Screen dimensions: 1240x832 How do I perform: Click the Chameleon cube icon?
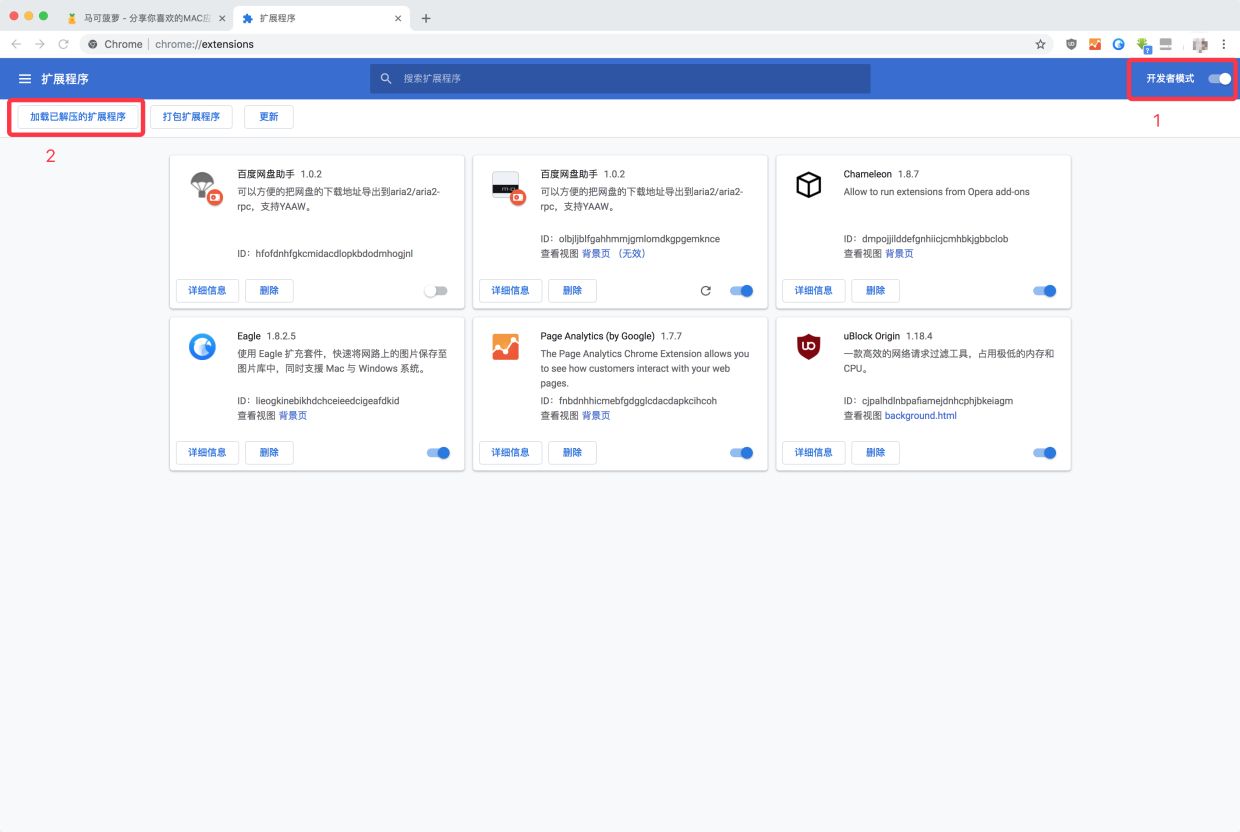point(808,185)
